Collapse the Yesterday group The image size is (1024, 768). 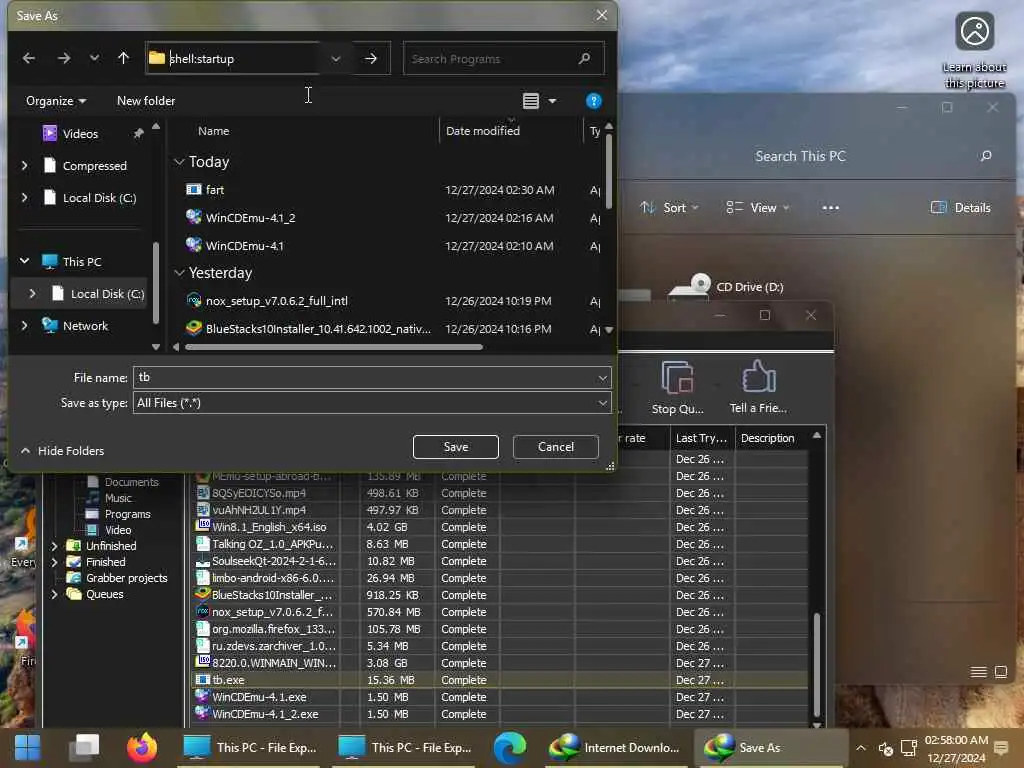pos(180,273)
